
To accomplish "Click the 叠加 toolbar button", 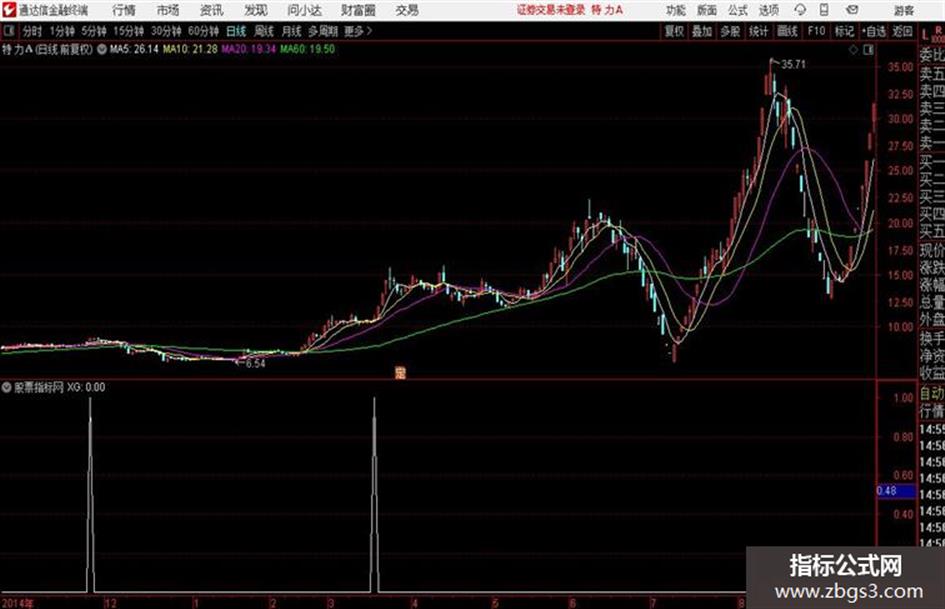I will (x=702, y=31).
